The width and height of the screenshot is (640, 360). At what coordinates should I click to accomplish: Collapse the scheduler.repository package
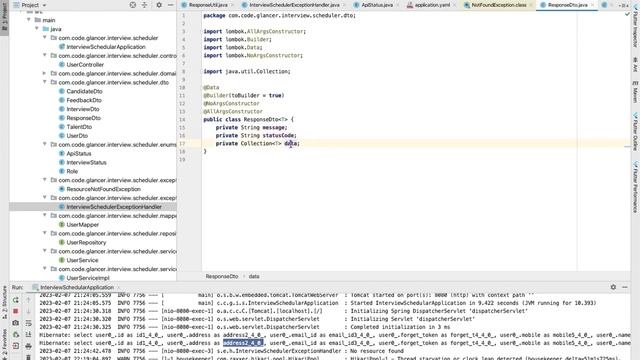coord(44,233)
